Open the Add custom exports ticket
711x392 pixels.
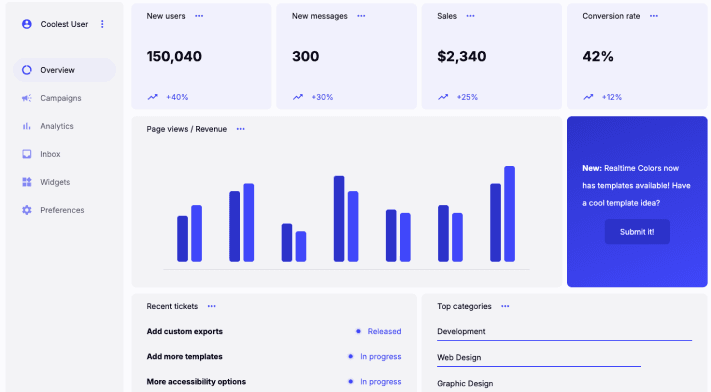click(185, 332)
